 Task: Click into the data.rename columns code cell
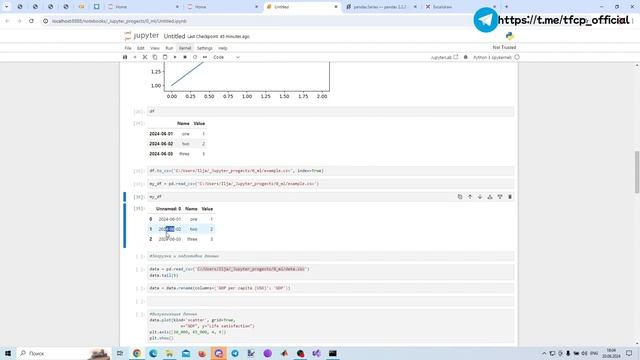(331, 288)
